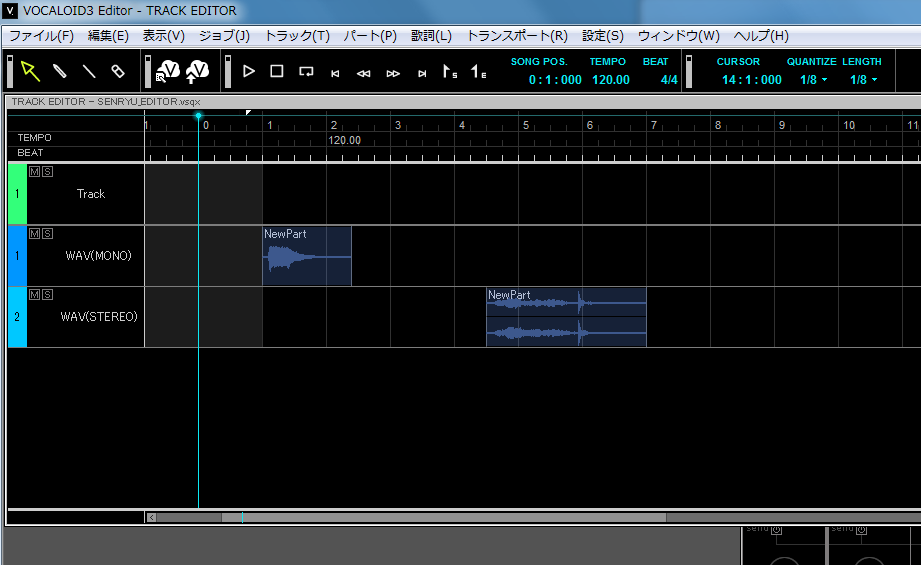Select the NewPart clip on WAV(MONO)
This screenshot has height=565, width=921.
click(x=307, y=256)
